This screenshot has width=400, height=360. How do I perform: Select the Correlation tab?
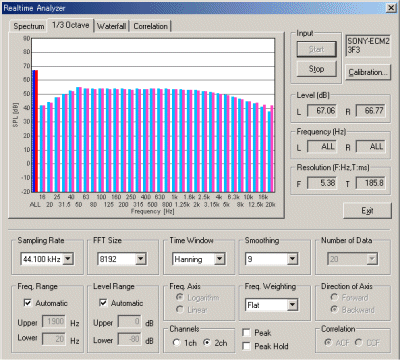point(151,26)
